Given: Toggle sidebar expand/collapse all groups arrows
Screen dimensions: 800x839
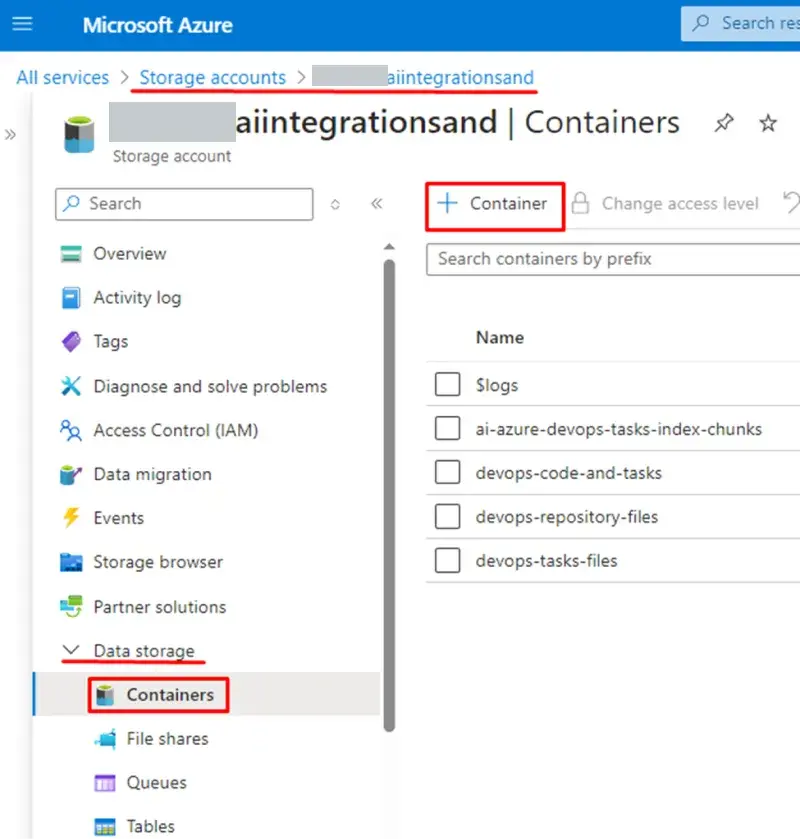Looking at the screenshot, I should tap(335, 204).
